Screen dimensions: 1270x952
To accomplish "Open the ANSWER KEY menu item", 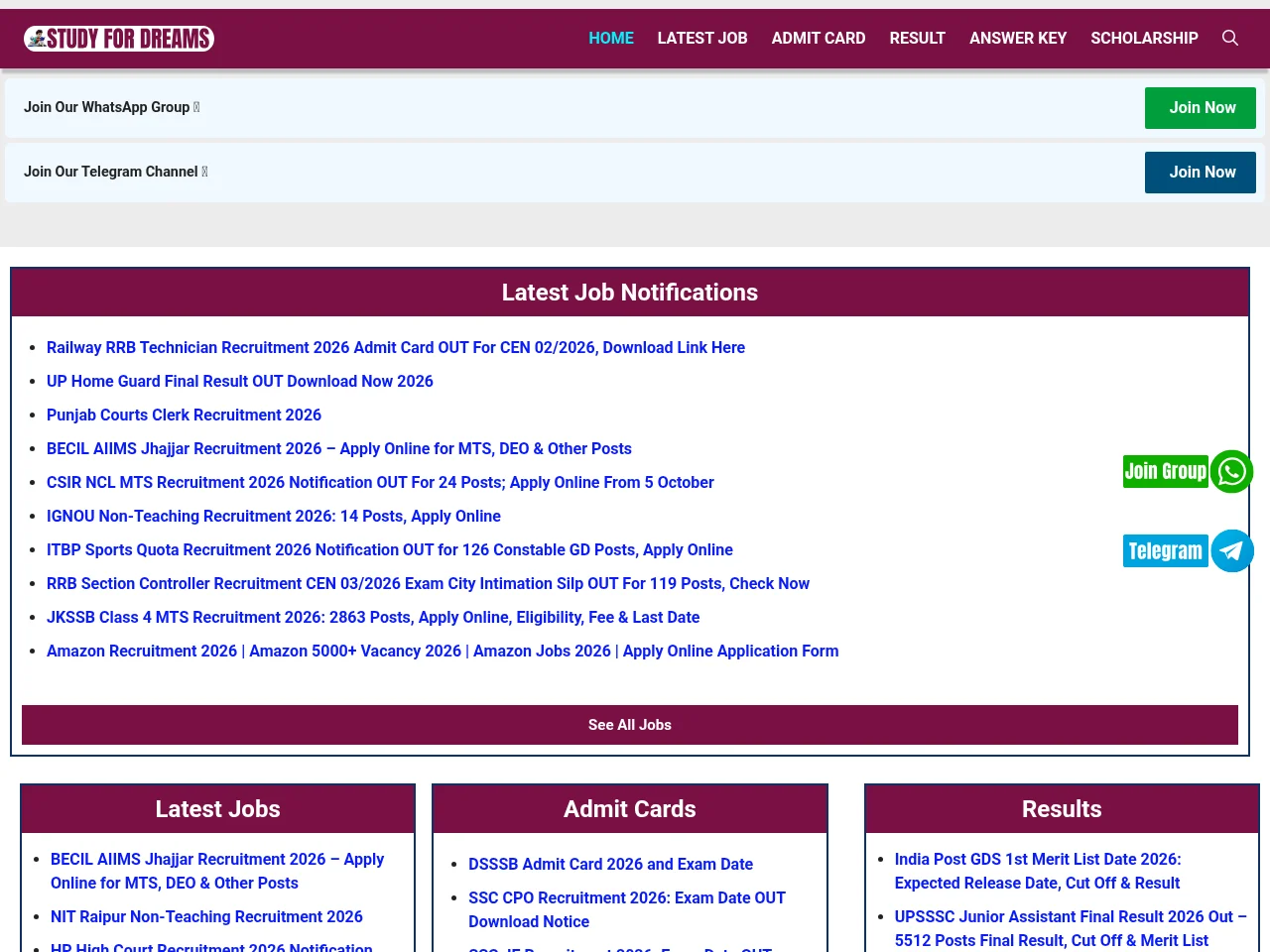I will (1018, 38).
